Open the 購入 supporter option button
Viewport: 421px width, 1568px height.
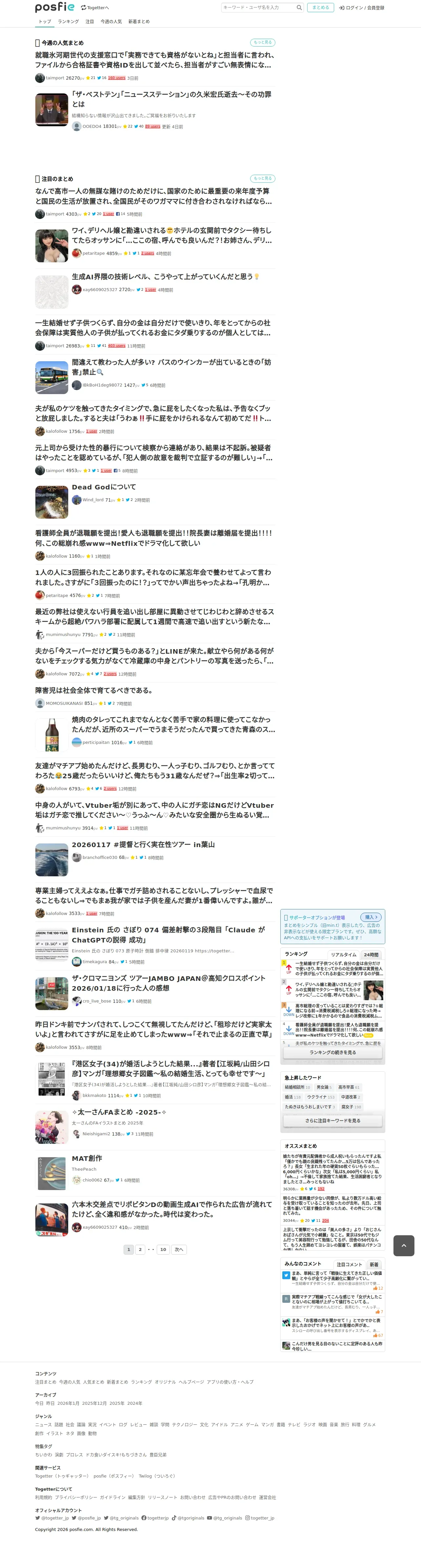pos(371,917)
